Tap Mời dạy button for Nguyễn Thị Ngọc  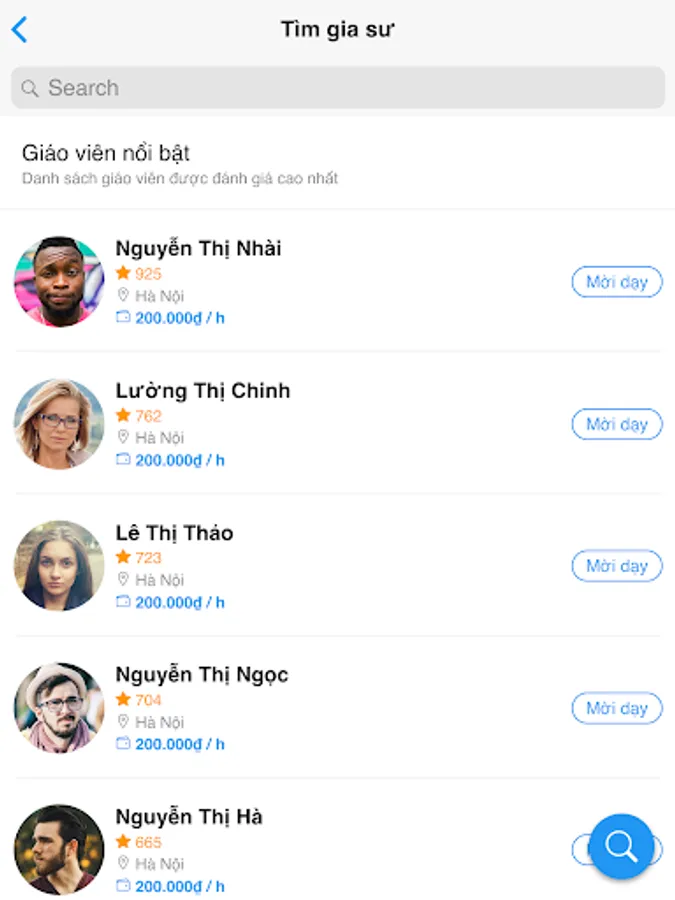click(x=617, y=708)
